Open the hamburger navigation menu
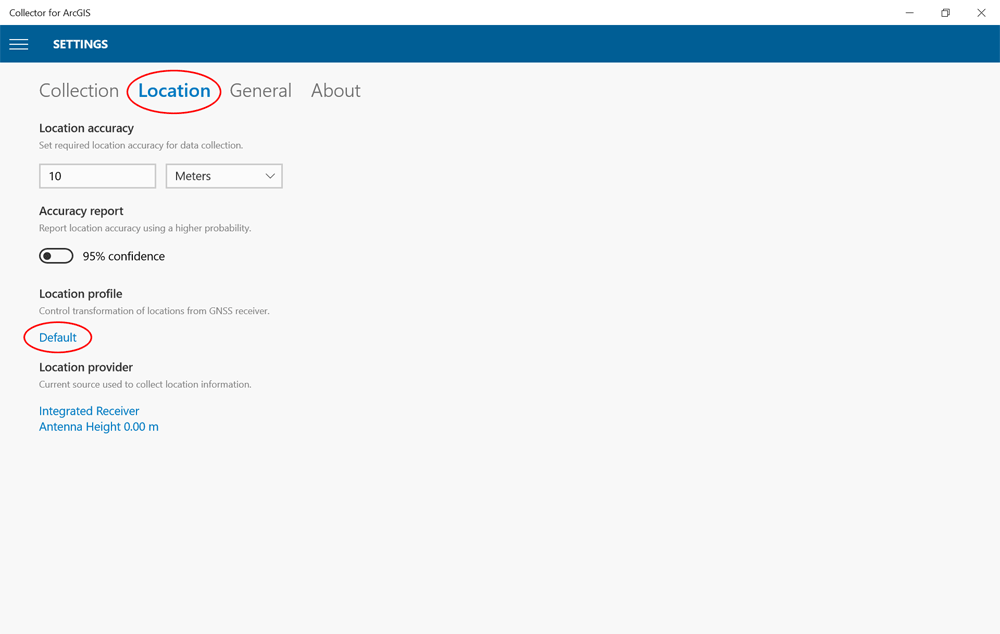 18,44
